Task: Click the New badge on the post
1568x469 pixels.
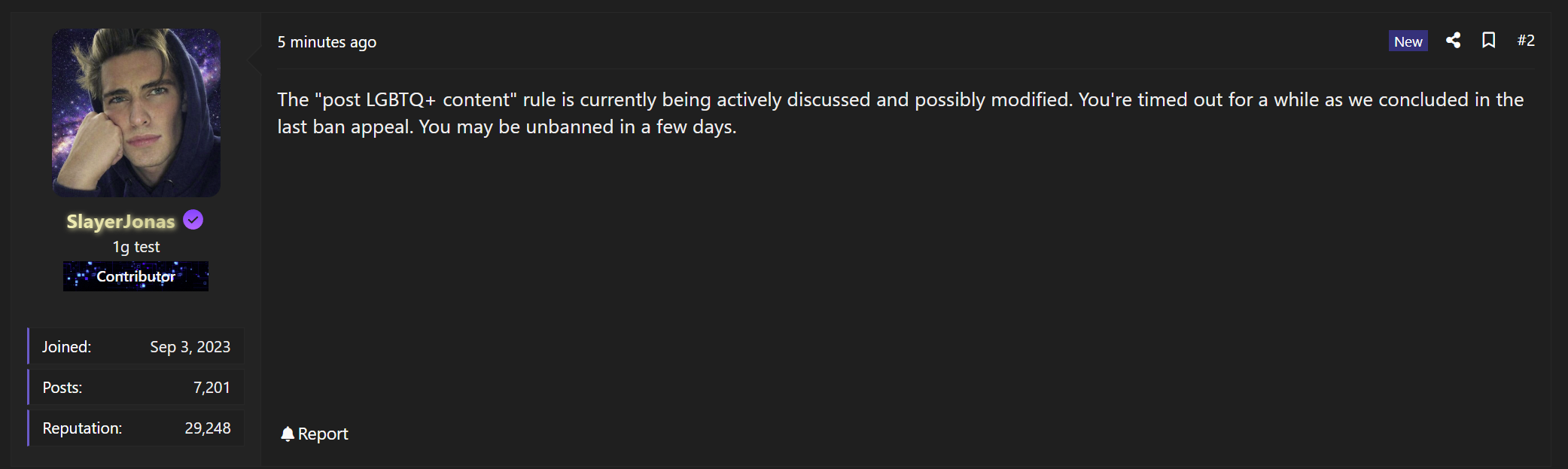Action: pos(1408,41)
